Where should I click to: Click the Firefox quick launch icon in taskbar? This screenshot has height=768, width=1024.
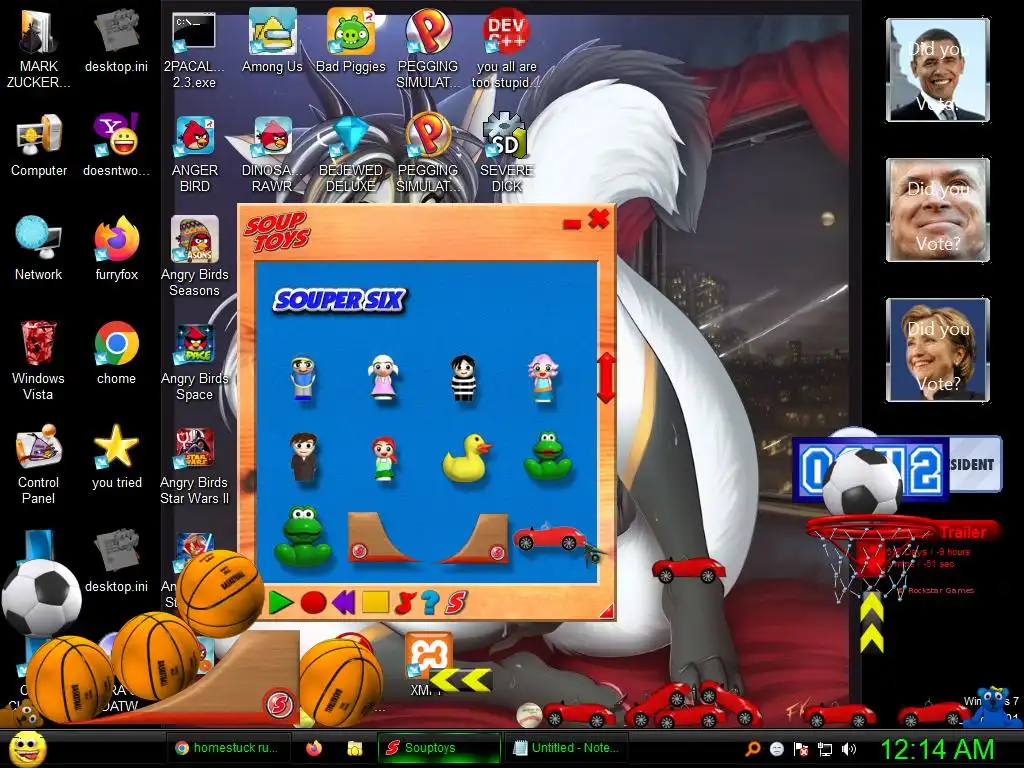coord(314,748)
